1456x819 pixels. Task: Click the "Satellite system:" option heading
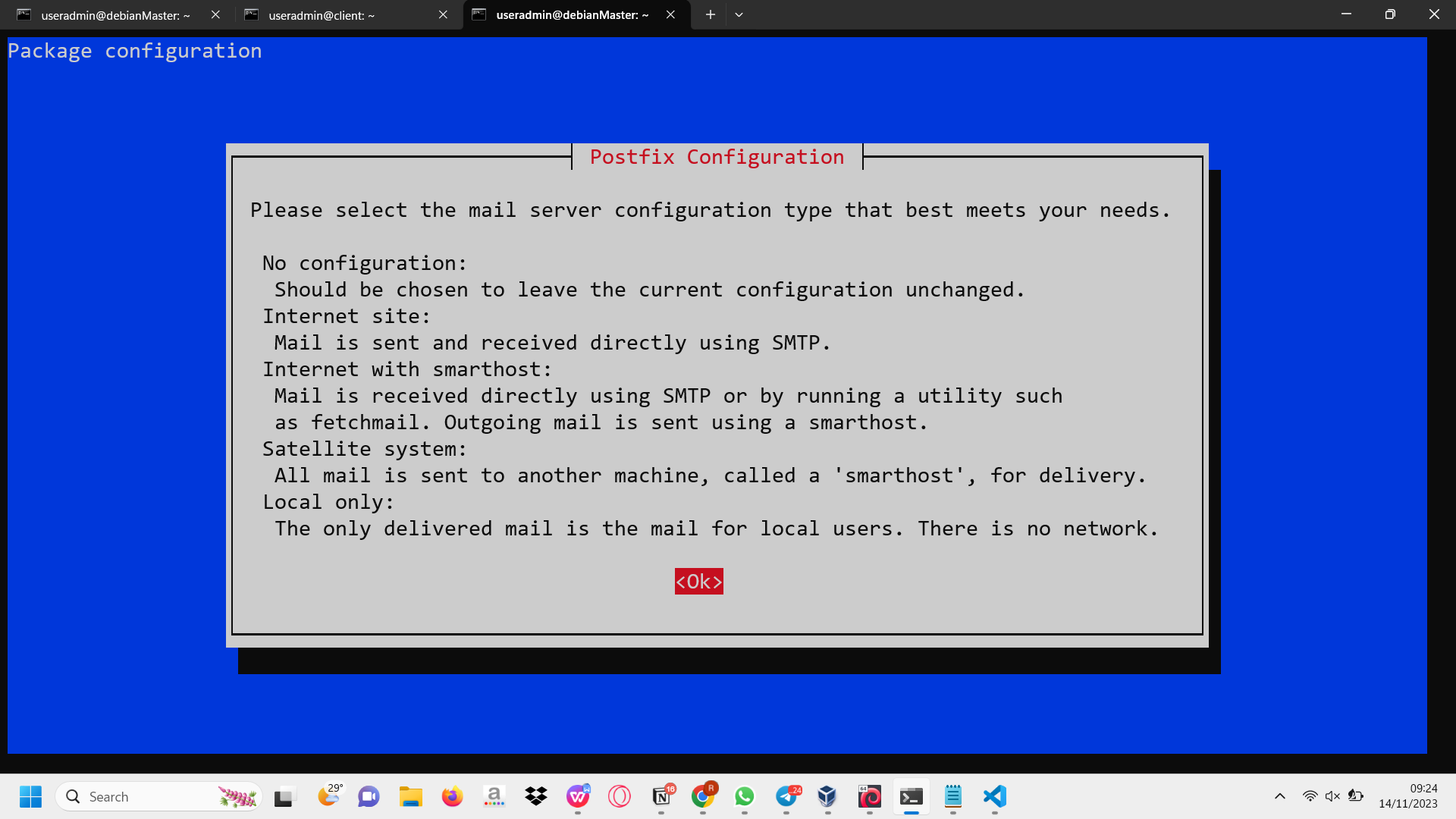pyautogui.click(x=365, y=449)
